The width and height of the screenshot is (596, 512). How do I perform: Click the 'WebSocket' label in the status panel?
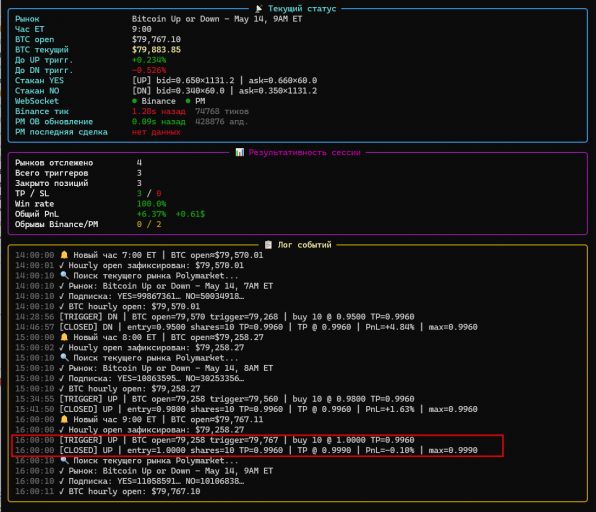click(37, 101)
